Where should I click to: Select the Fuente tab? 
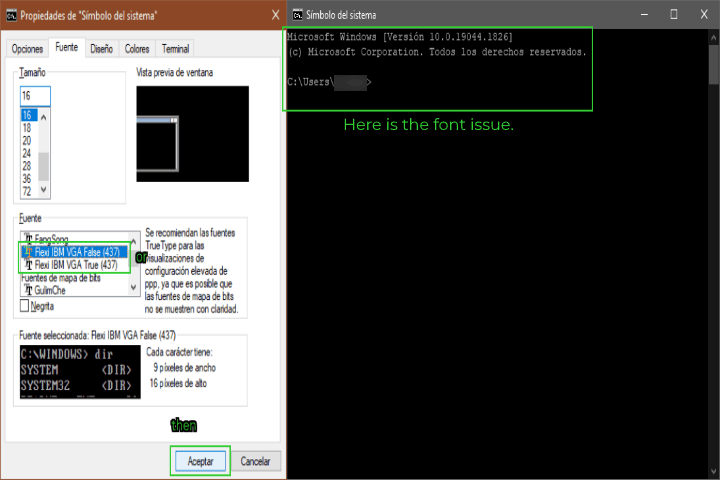pyautogui.click(x=67, y=47)
